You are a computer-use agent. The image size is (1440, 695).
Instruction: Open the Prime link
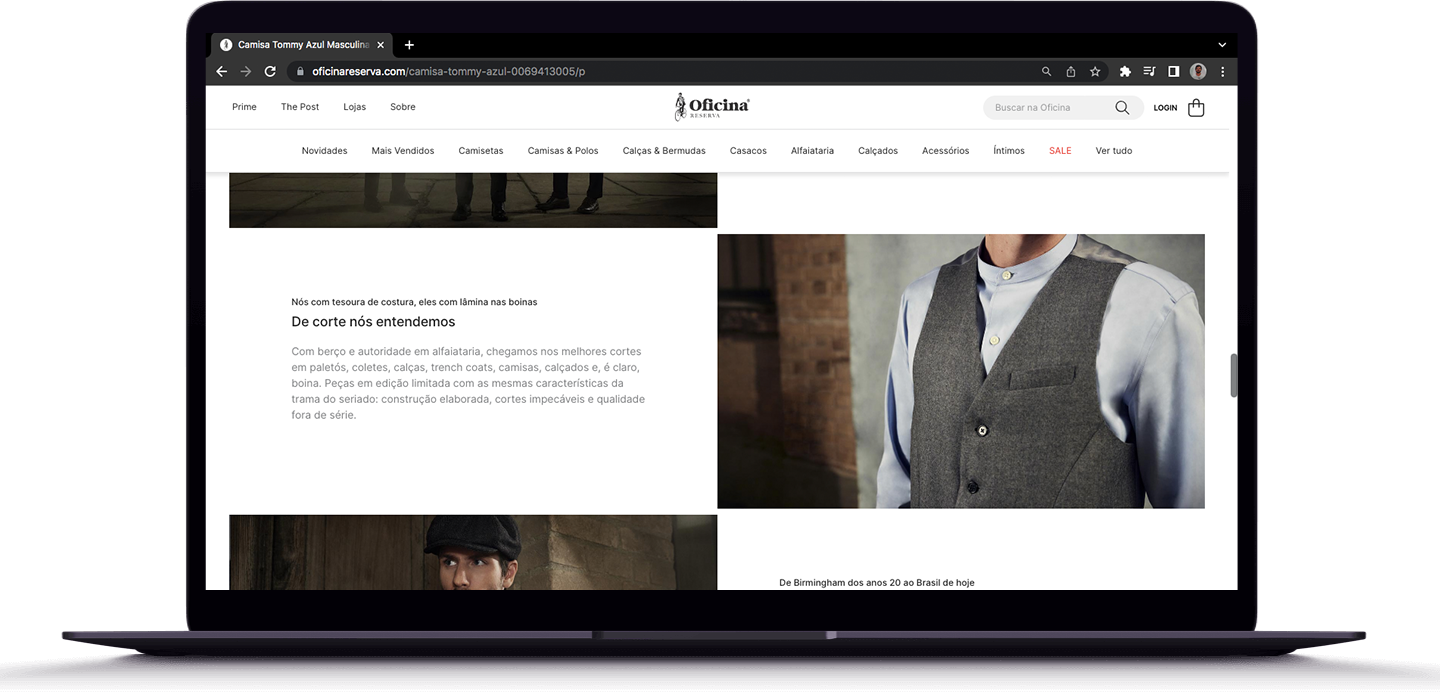pyautogui.click(x=244, y=107)
